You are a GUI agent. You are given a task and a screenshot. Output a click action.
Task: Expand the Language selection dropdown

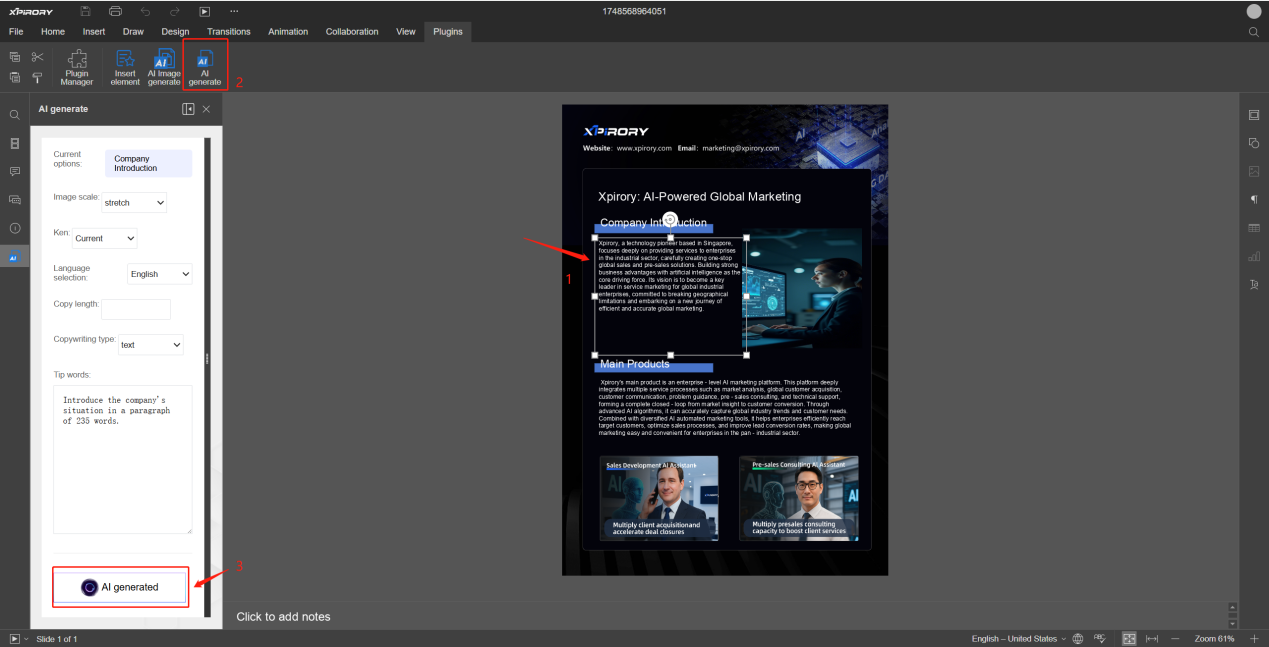coord(159,274)
